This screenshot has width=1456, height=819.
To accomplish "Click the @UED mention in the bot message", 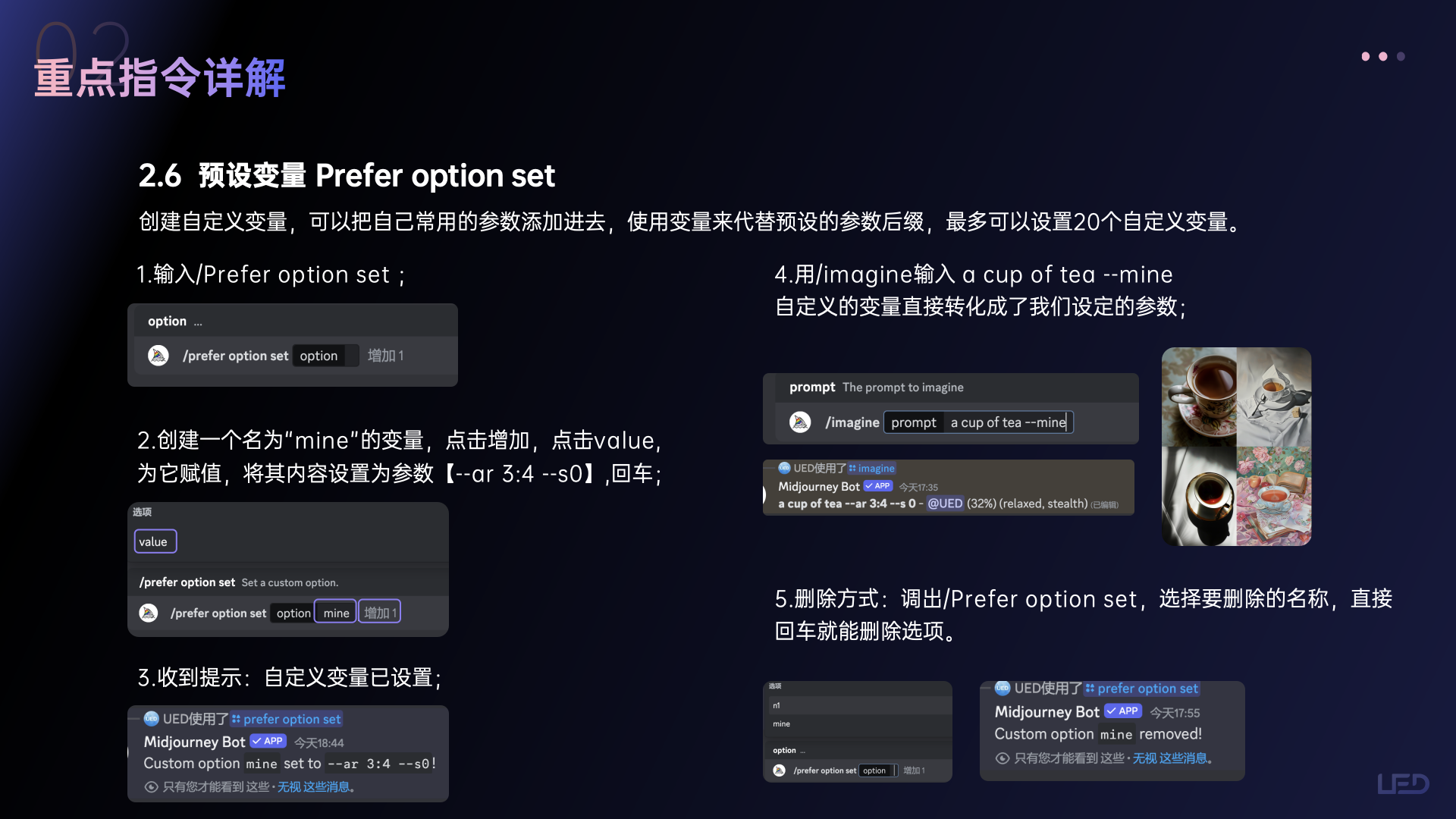I will (945, 504).
